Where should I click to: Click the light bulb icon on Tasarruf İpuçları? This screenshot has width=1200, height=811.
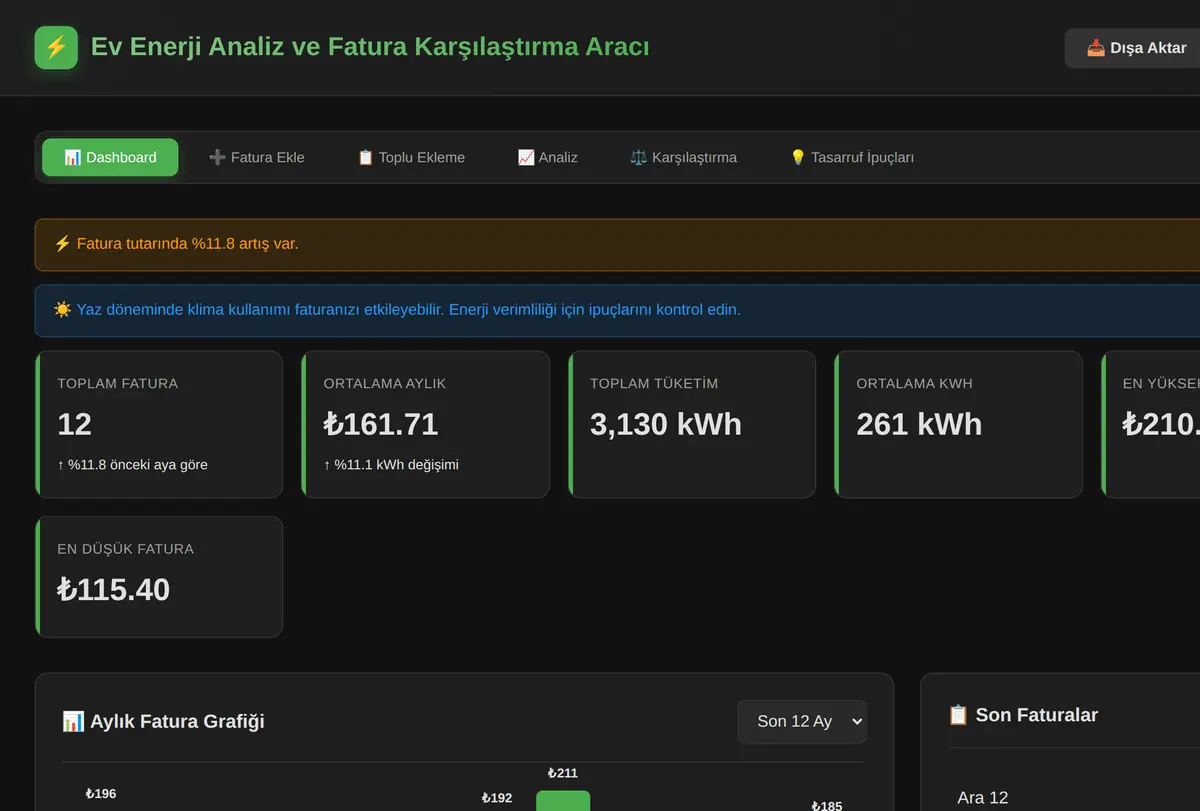pos(798,157)
